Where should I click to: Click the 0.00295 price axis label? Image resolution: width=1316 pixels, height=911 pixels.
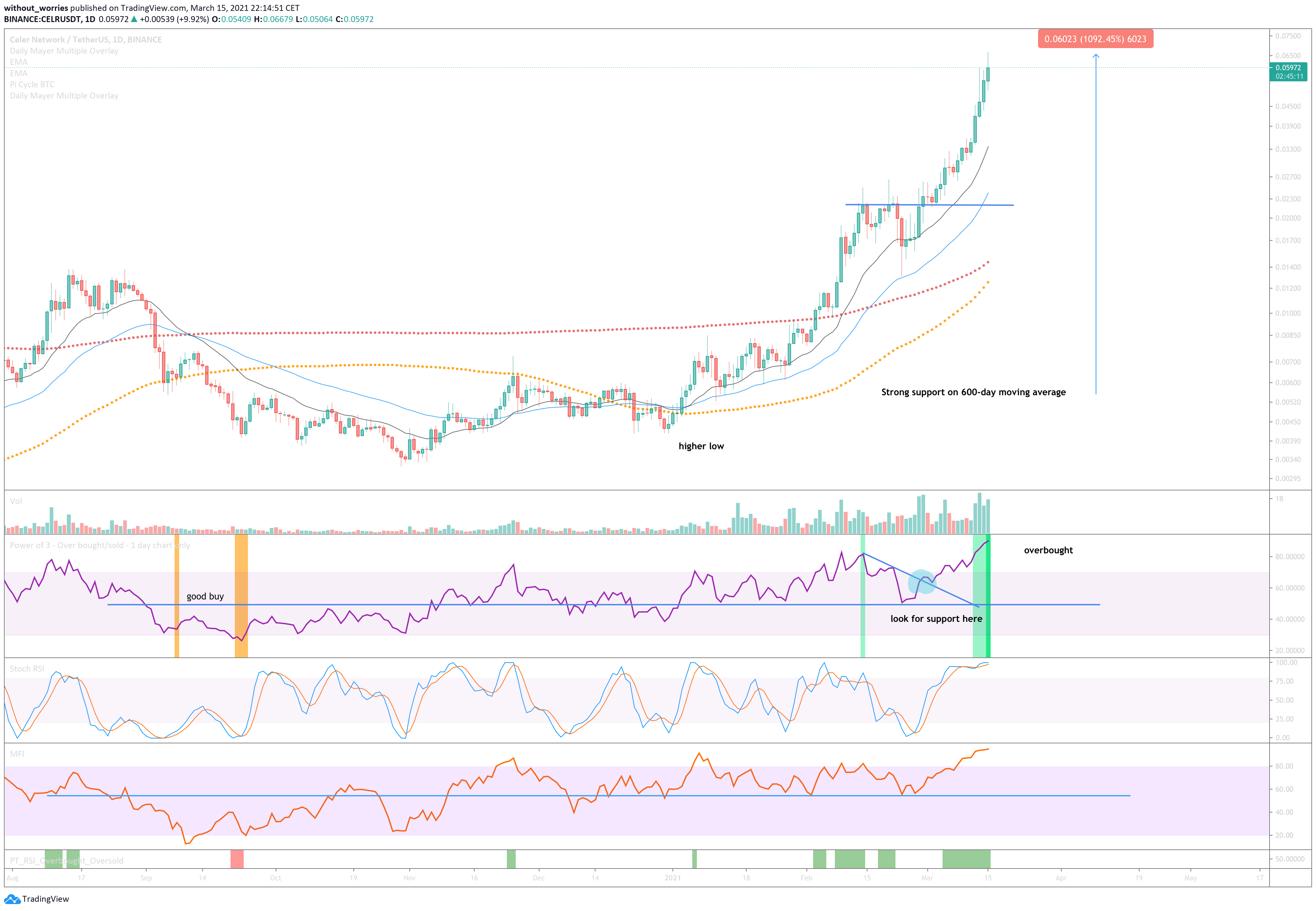pos(1288,478)
